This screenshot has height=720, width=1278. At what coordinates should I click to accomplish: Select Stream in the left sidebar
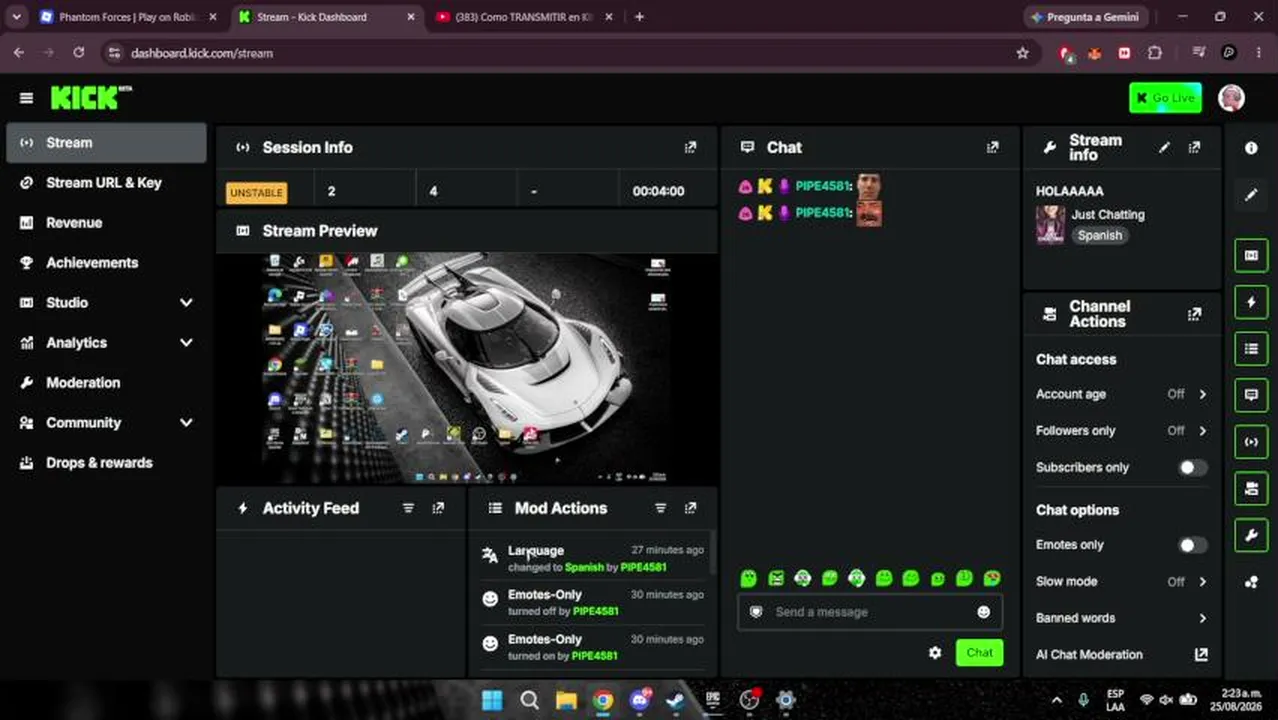point(106,142)
